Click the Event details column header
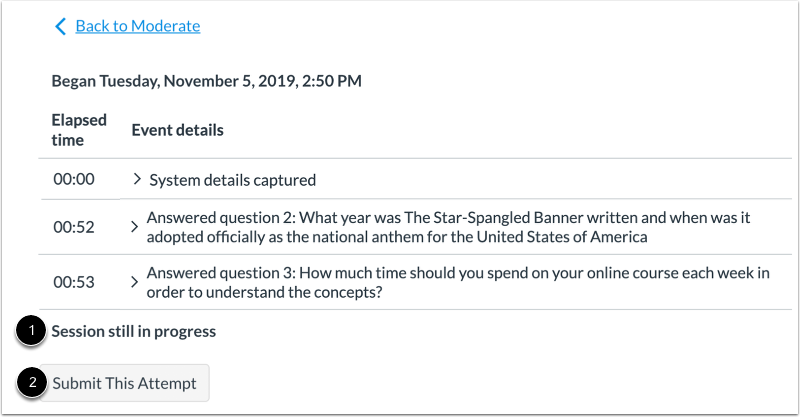Screen dimensions: 800x417 (177, 130)
